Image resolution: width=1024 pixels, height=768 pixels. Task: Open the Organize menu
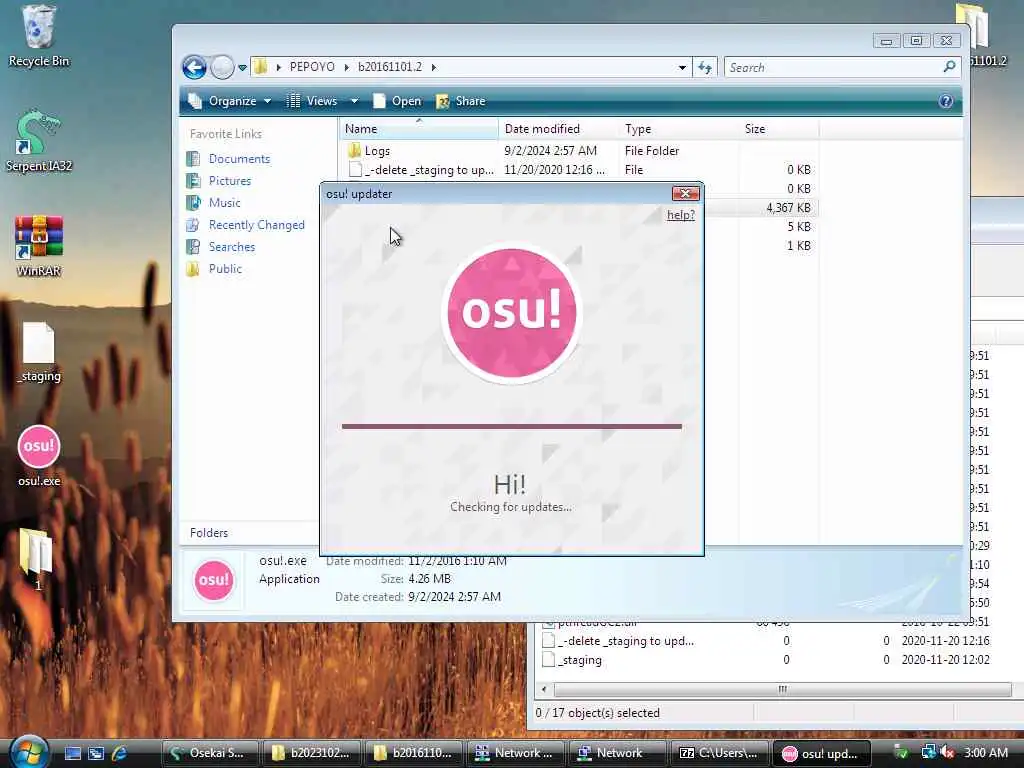pyautogui.click(x=229, y=101)
